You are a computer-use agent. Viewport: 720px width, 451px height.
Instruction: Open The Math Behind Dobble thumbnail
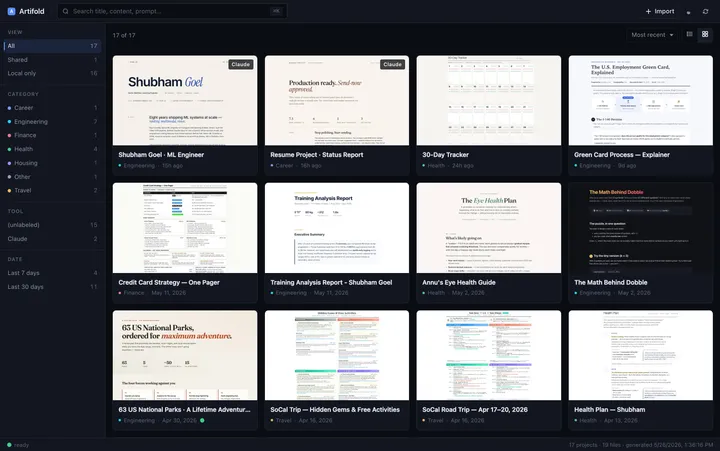(x=641, y=228)
